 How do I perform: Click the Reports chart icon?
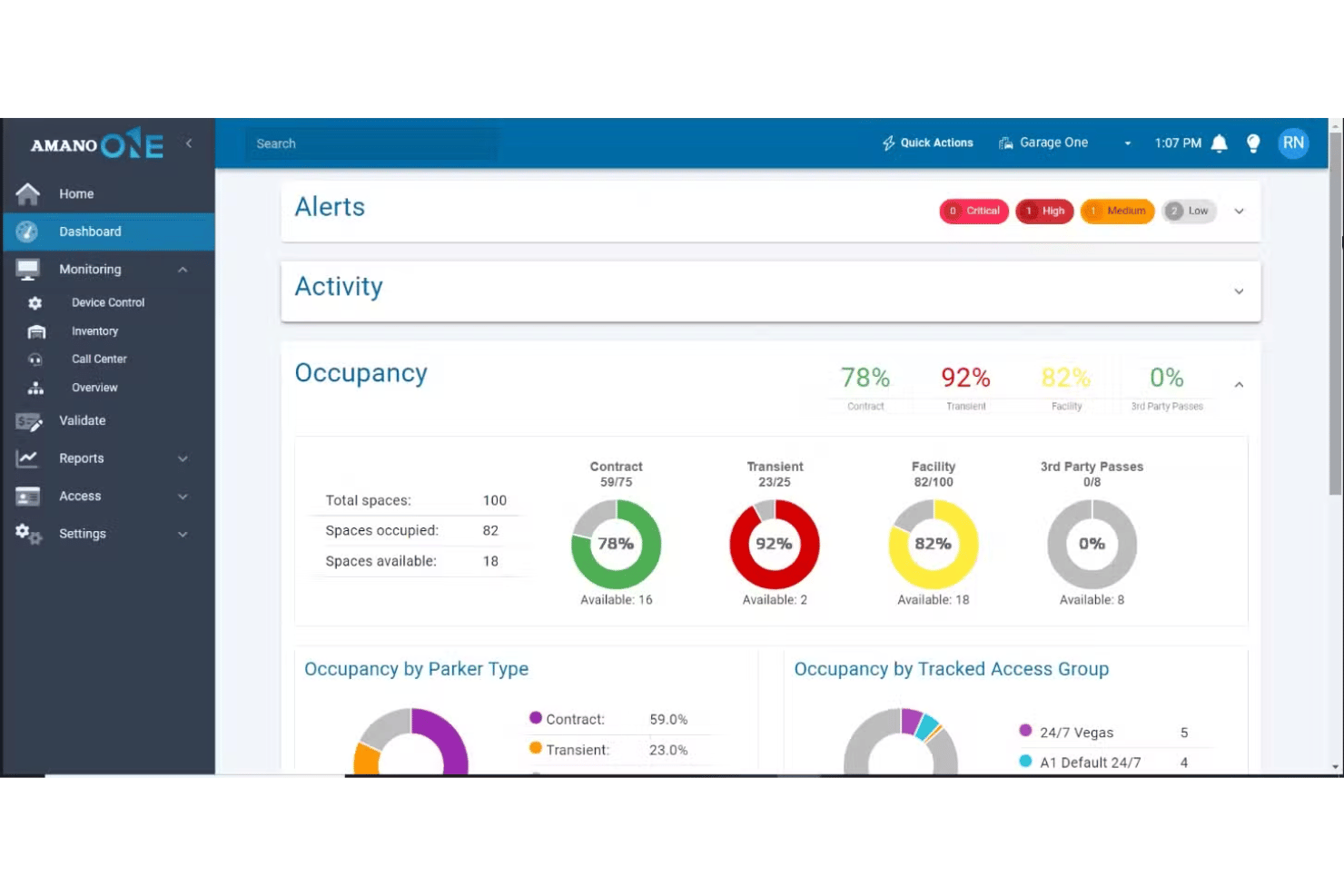point(27,458)
